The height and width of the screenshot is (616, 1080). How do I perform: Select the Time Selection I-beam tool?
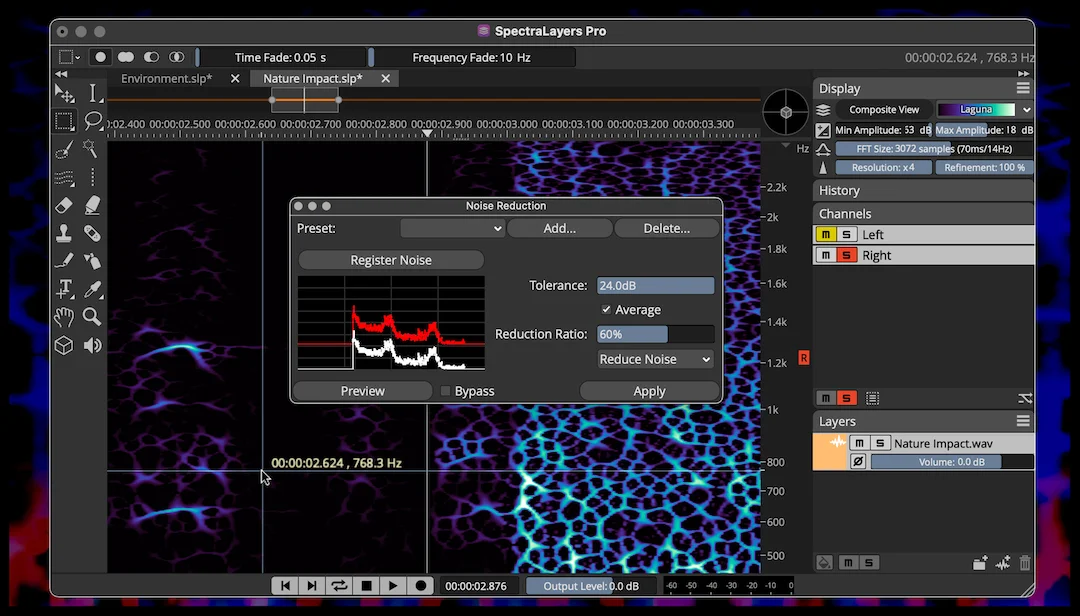click(x=93, y=93)
